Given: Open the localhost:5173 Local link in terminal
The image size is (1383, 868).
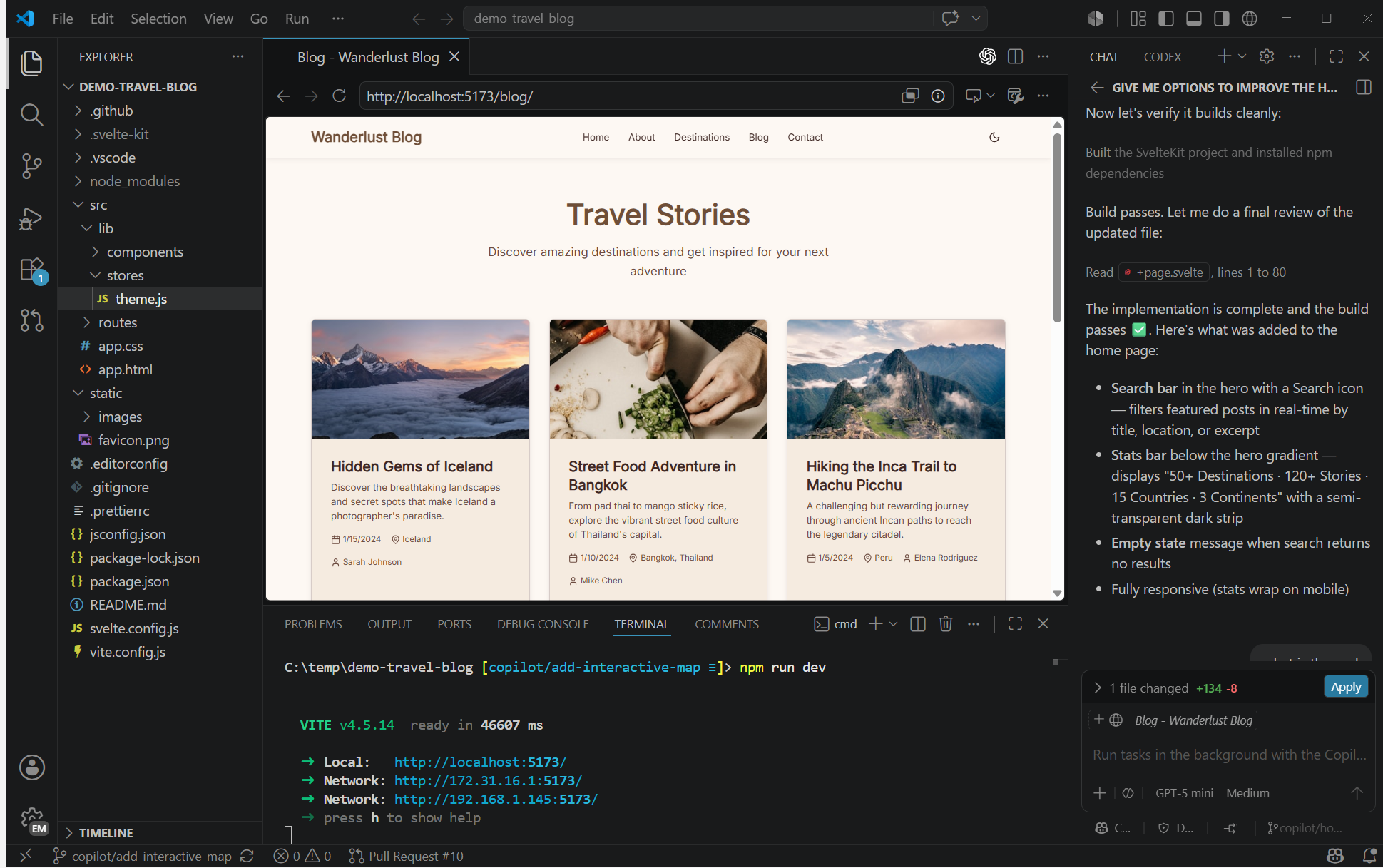Looking at the screenshot, I should point(480,762).
